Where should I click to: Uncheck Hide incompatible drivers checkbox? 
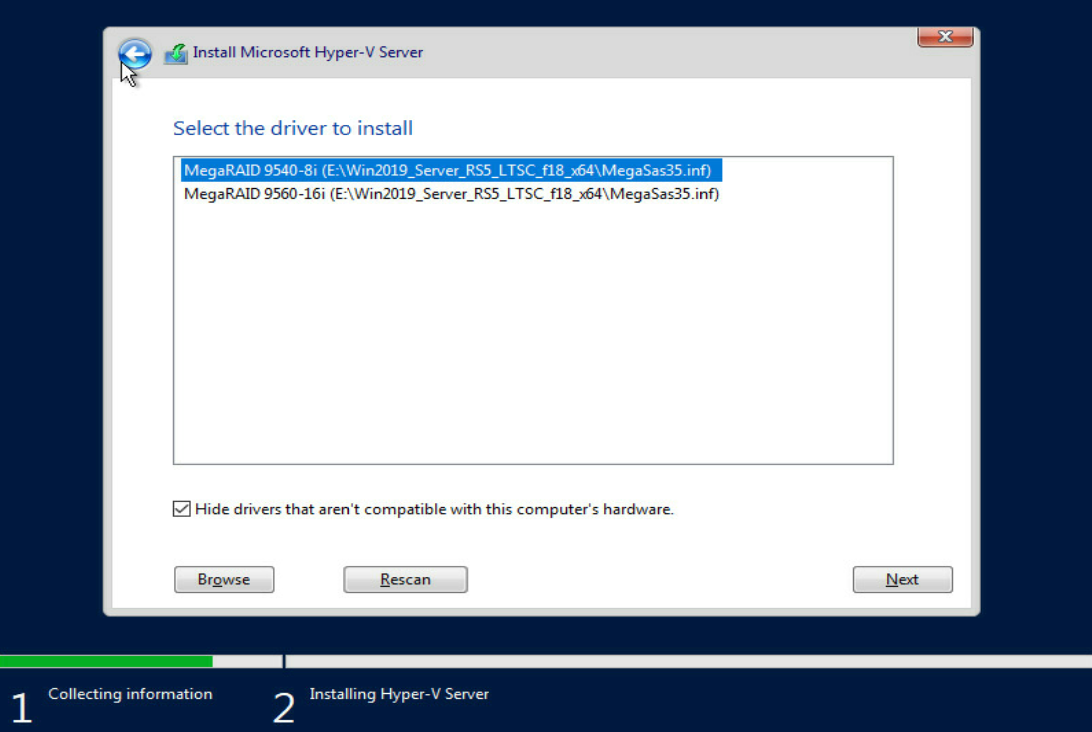pos(182,509)
